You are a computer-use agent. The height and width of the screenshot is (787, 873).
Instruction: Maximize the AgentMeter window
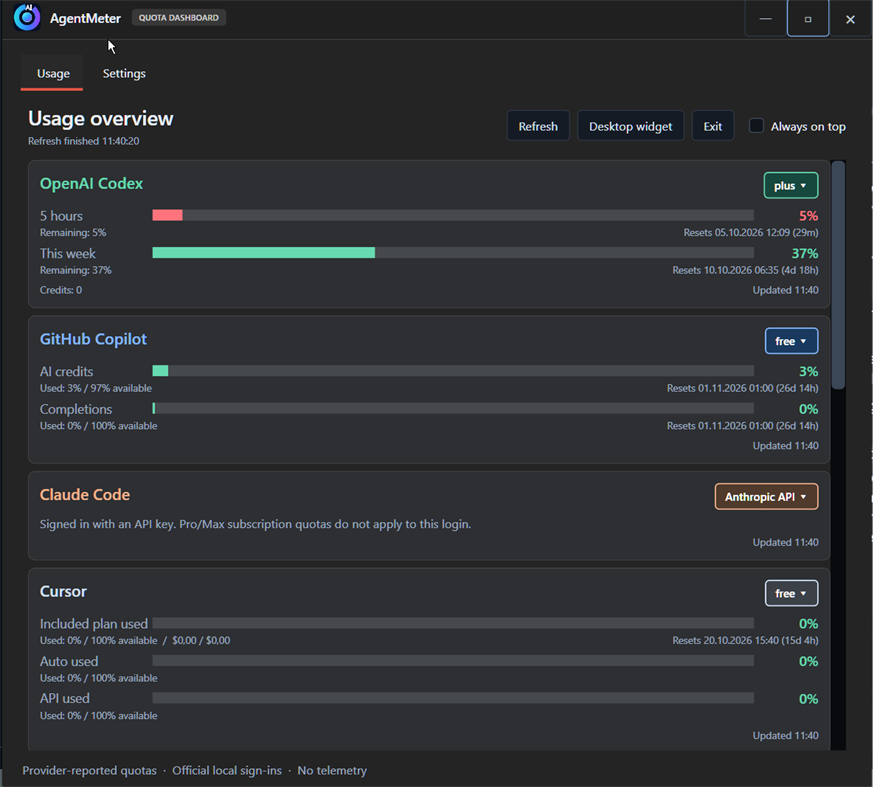808,19
